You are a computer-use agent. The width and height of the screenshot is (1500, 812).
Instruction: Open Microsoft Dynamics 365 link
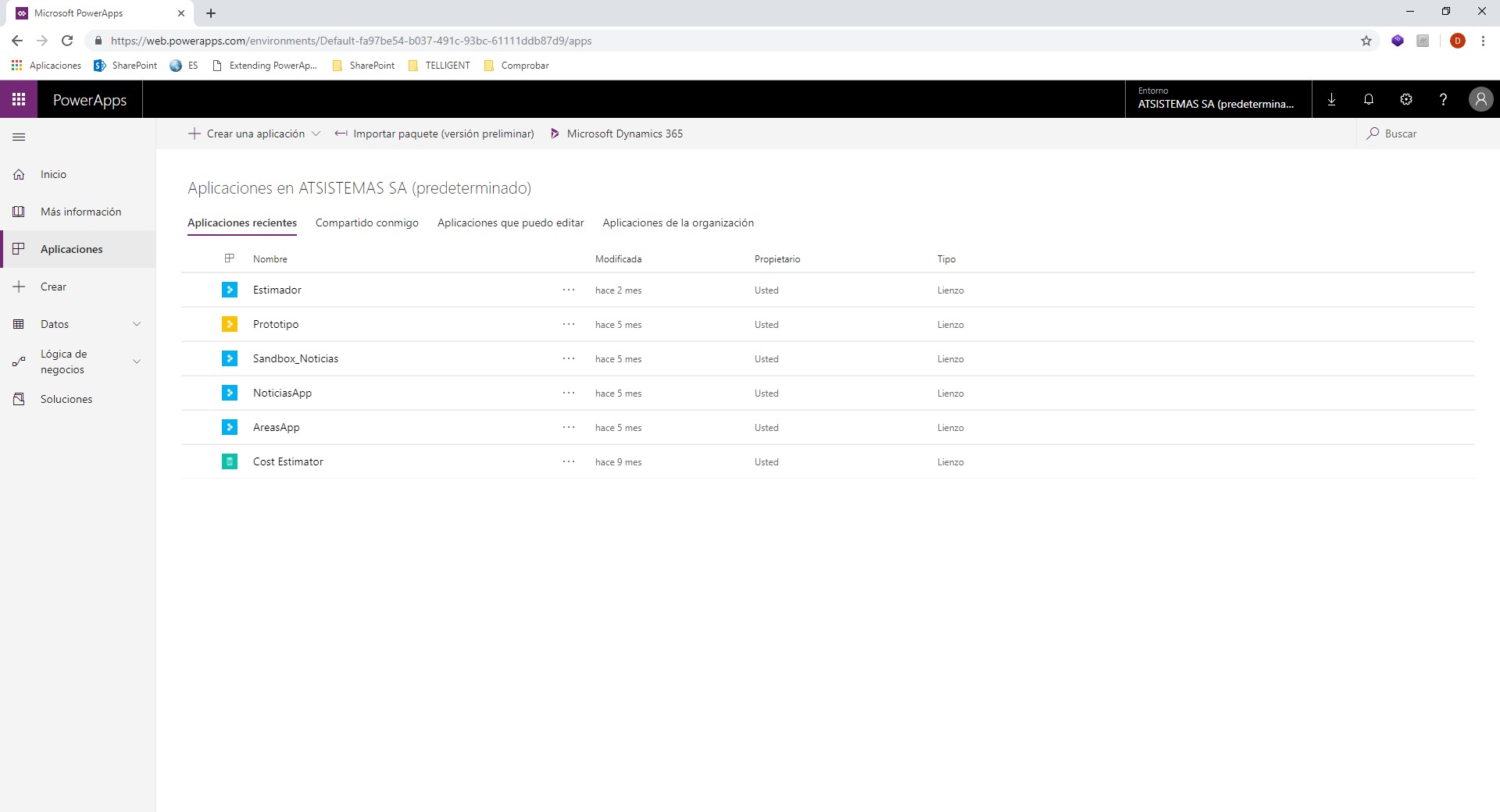(x=616, y=134)
